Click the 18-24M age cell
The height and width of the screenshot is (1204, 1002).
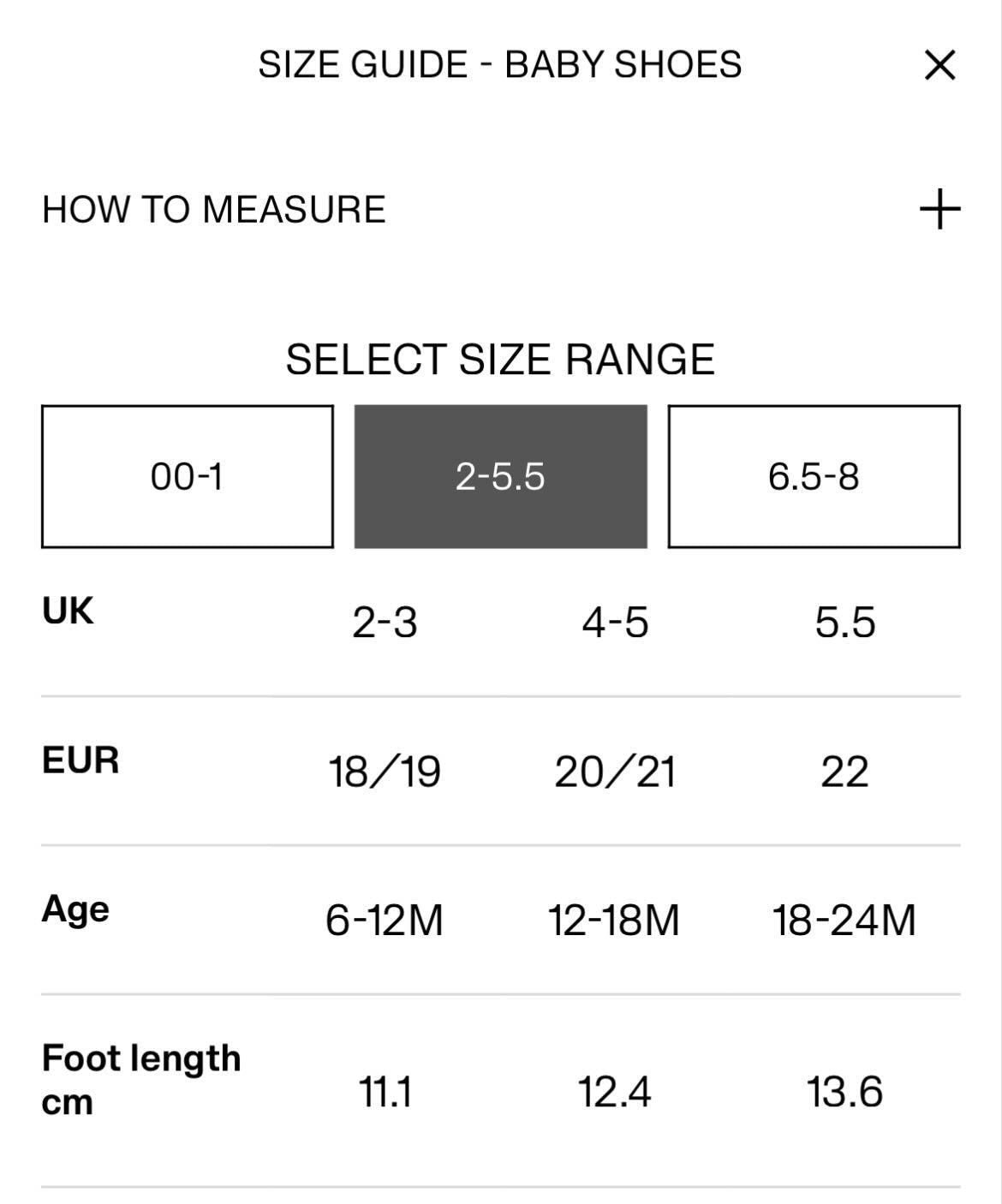coord(844,921)
